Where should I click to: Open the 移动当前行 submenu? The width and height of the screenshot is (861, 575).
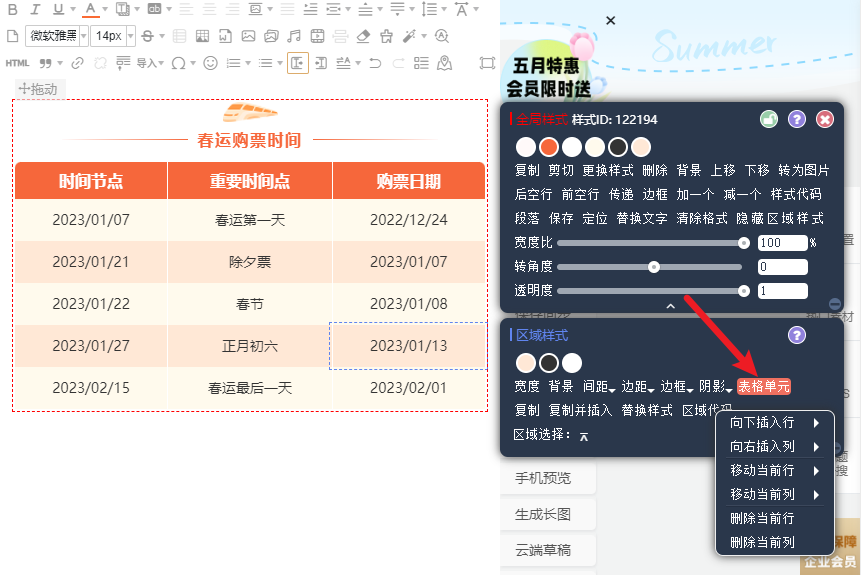click(774, 471)
